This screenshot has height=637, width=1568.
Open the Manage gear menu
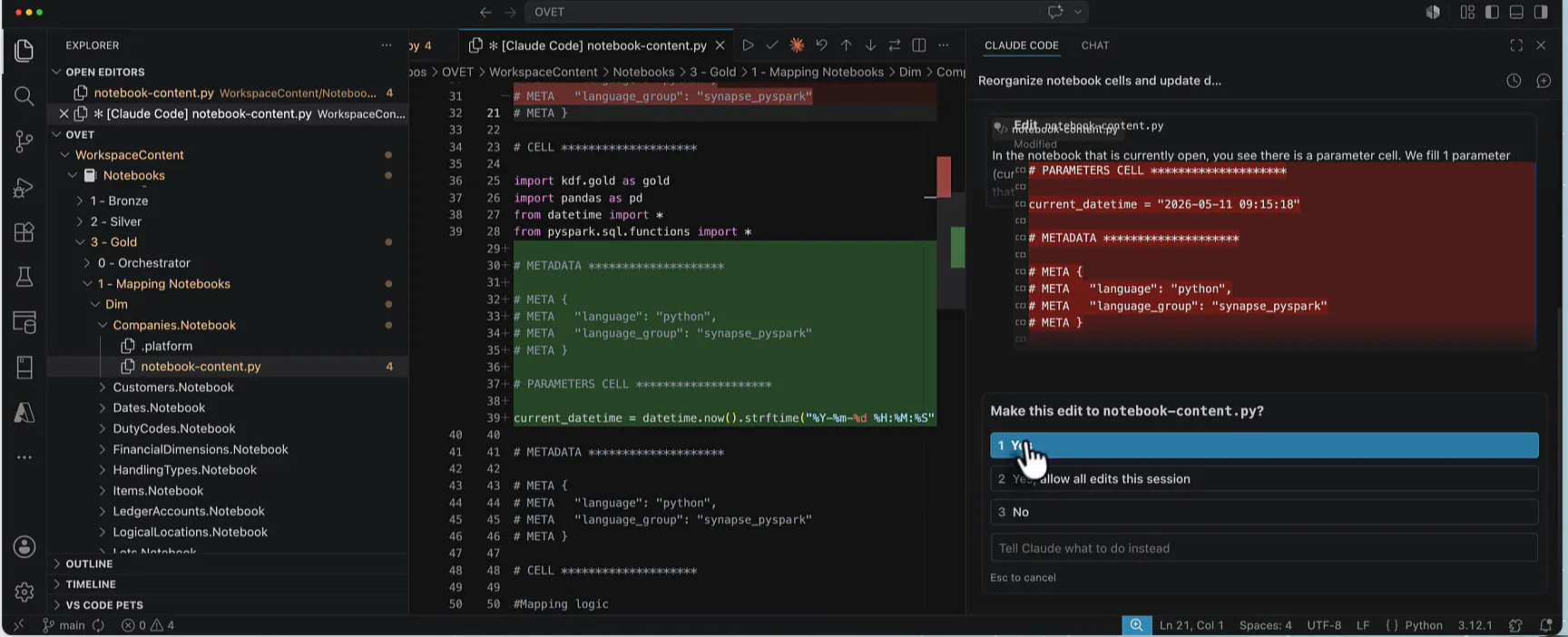pyautogui.click(x=24, y=592)
